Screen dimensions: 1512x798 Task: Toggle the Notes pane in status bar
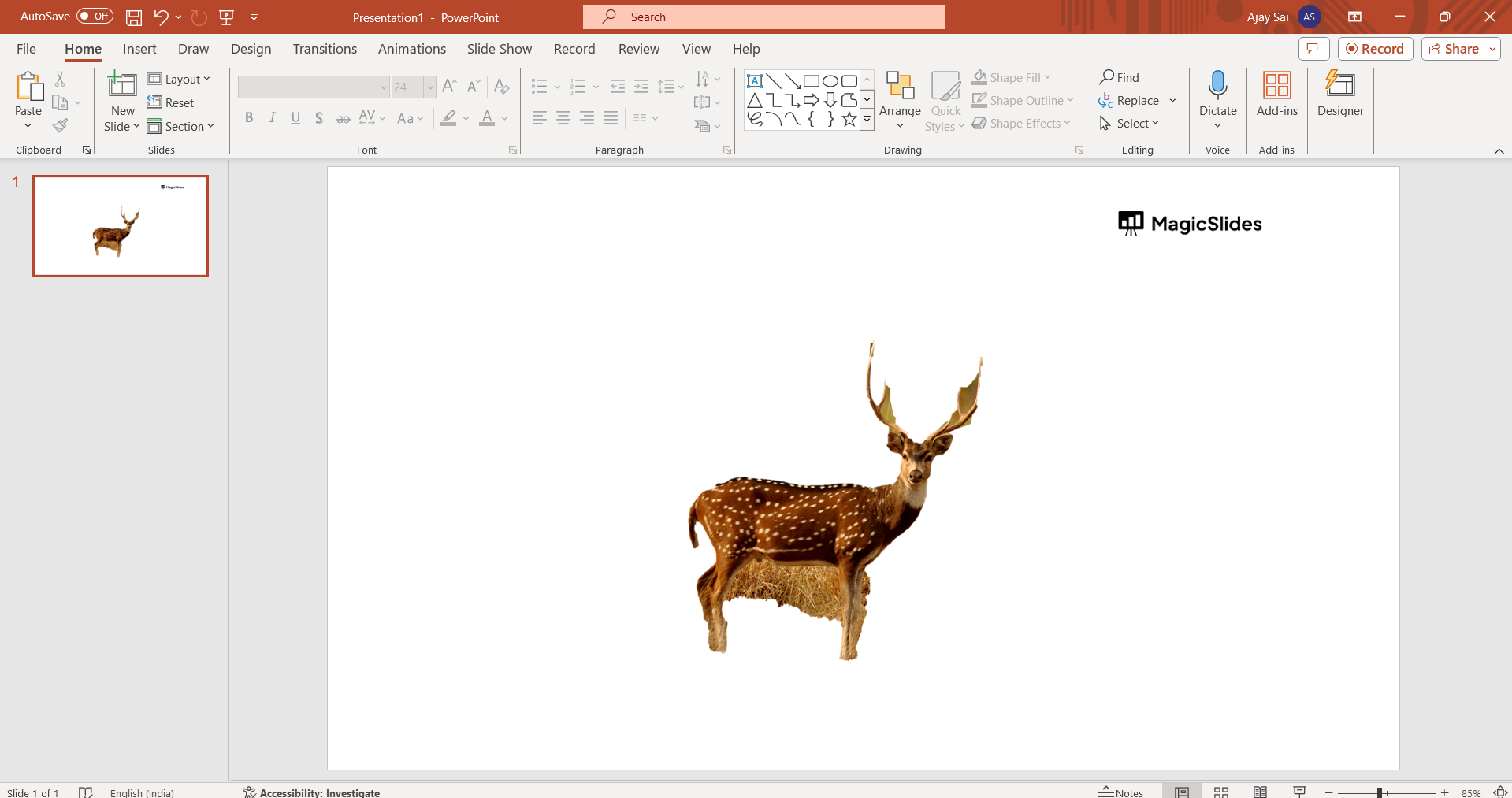[1121, 792]
